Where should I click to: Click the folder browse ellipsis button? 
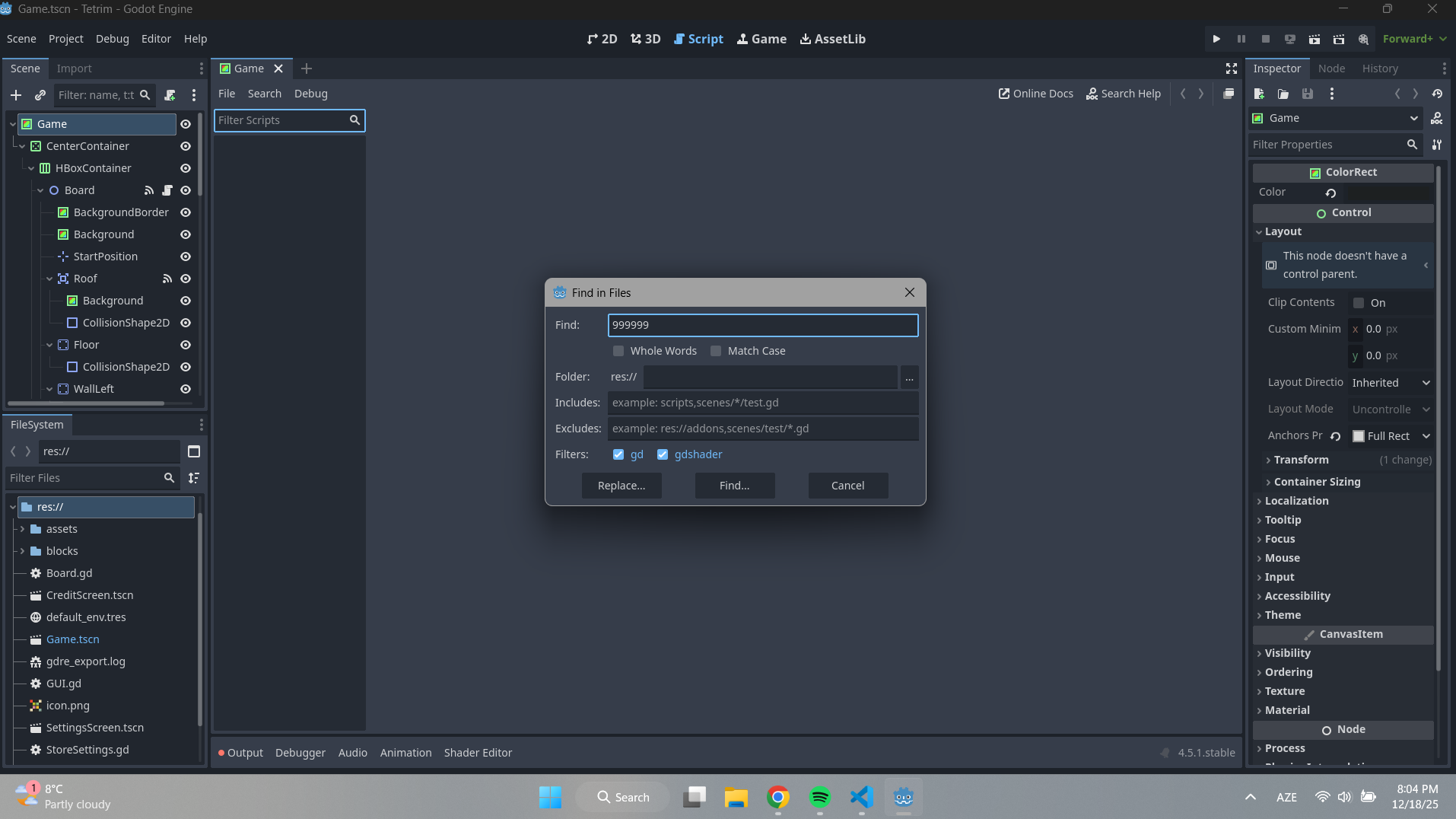[909, 378]
